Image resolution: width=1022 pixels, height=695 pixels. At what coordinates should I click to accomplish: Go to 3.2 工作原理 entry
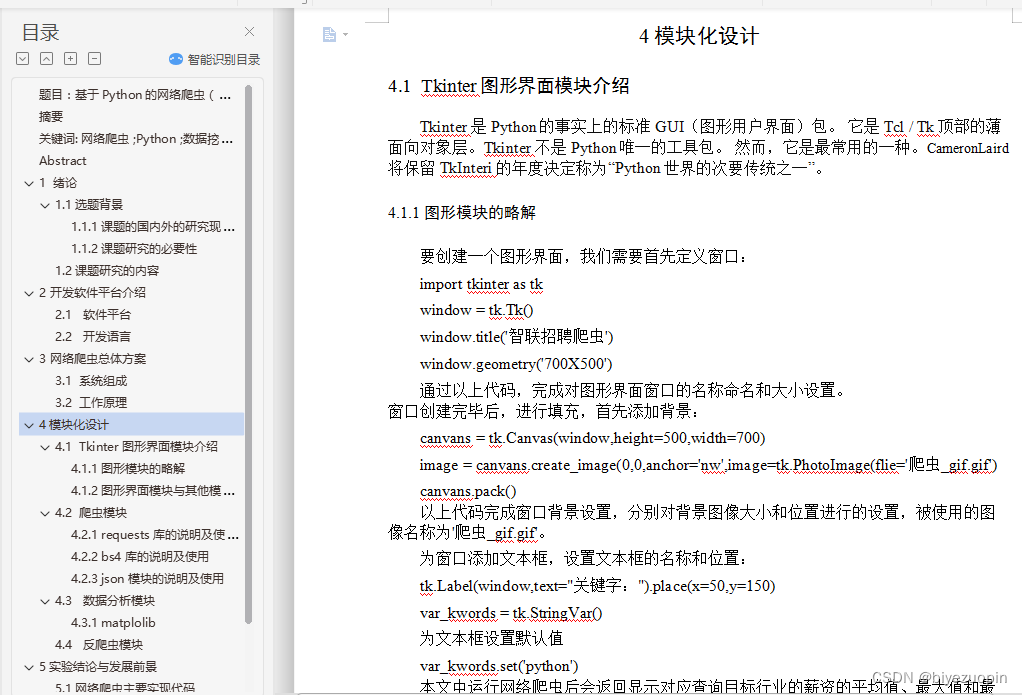(91, 403)
